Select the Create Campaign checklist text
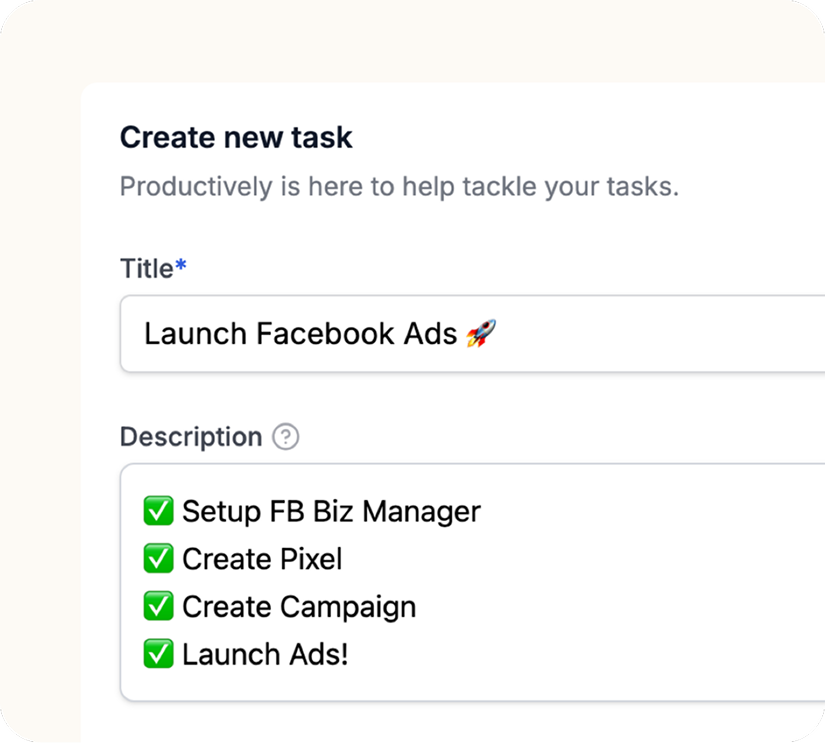 (298, 606)
